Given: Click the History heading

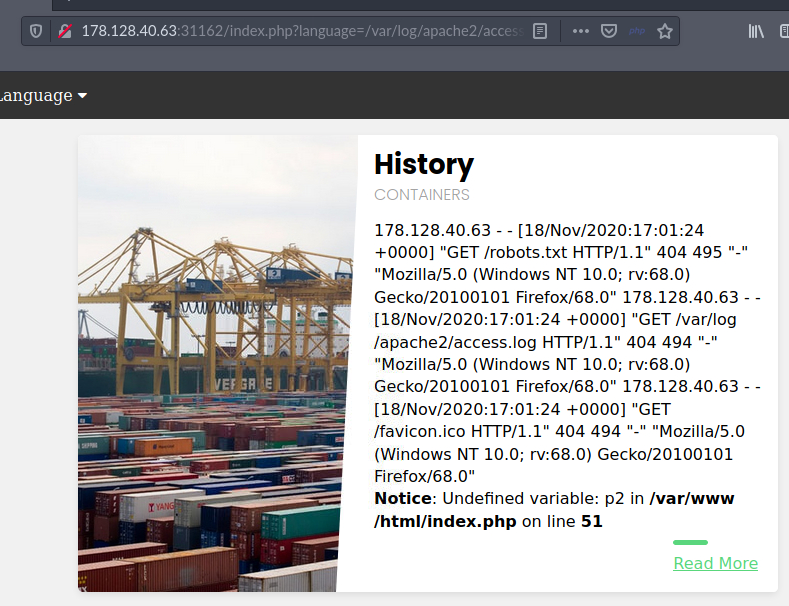Looking at the screenshot, I should click(423, 164).
